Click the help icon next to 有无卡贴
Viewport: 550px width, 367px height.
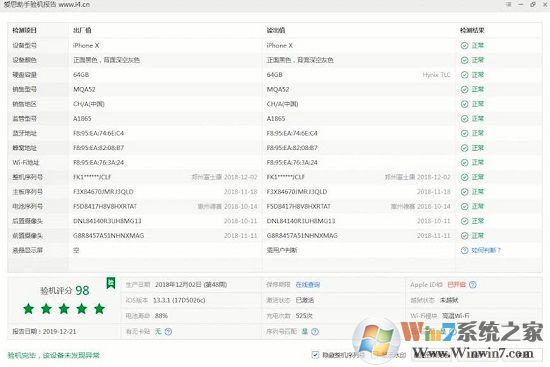pyautogui.click(x=168, y=332)
